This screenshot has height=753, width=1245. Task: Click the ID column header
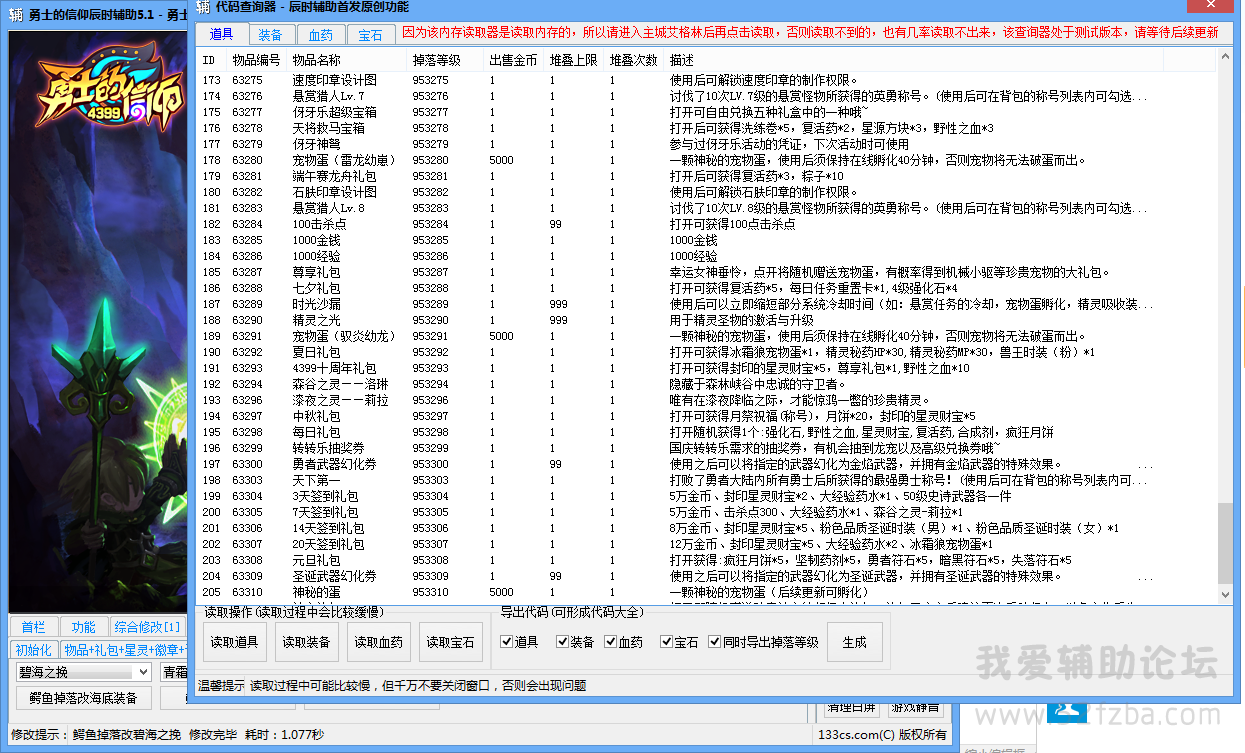[x=212, y=60]
